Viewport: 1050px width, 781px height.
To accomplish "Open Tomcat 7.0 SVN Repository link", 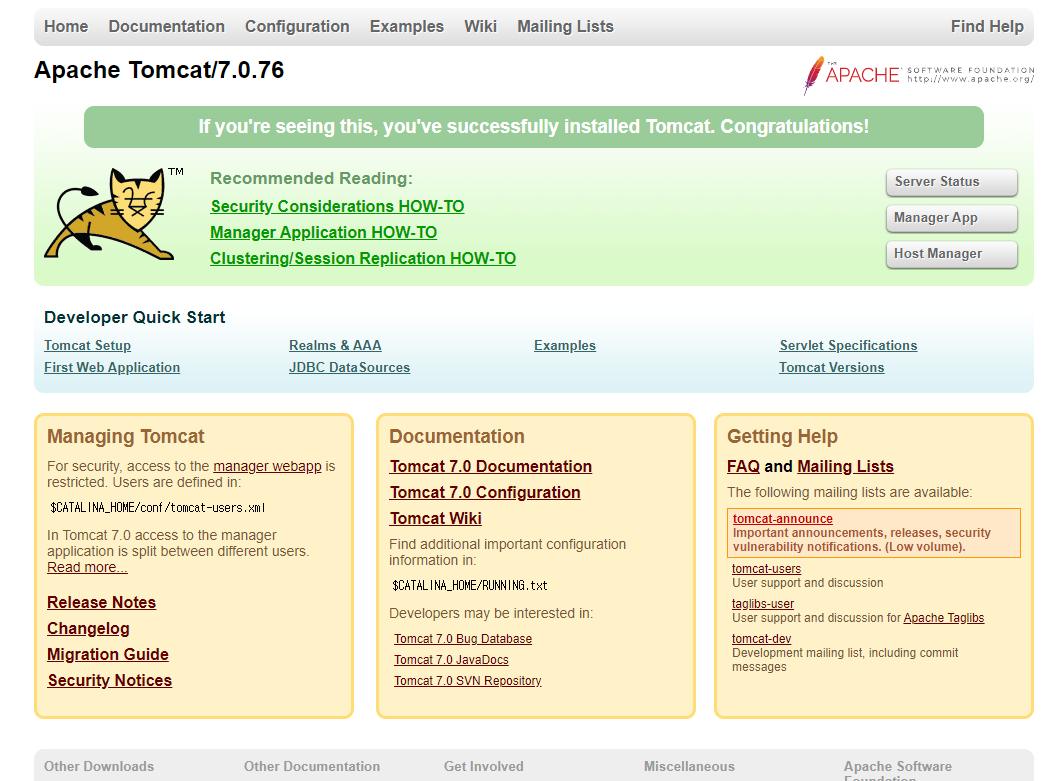I will tap(467, 681).
